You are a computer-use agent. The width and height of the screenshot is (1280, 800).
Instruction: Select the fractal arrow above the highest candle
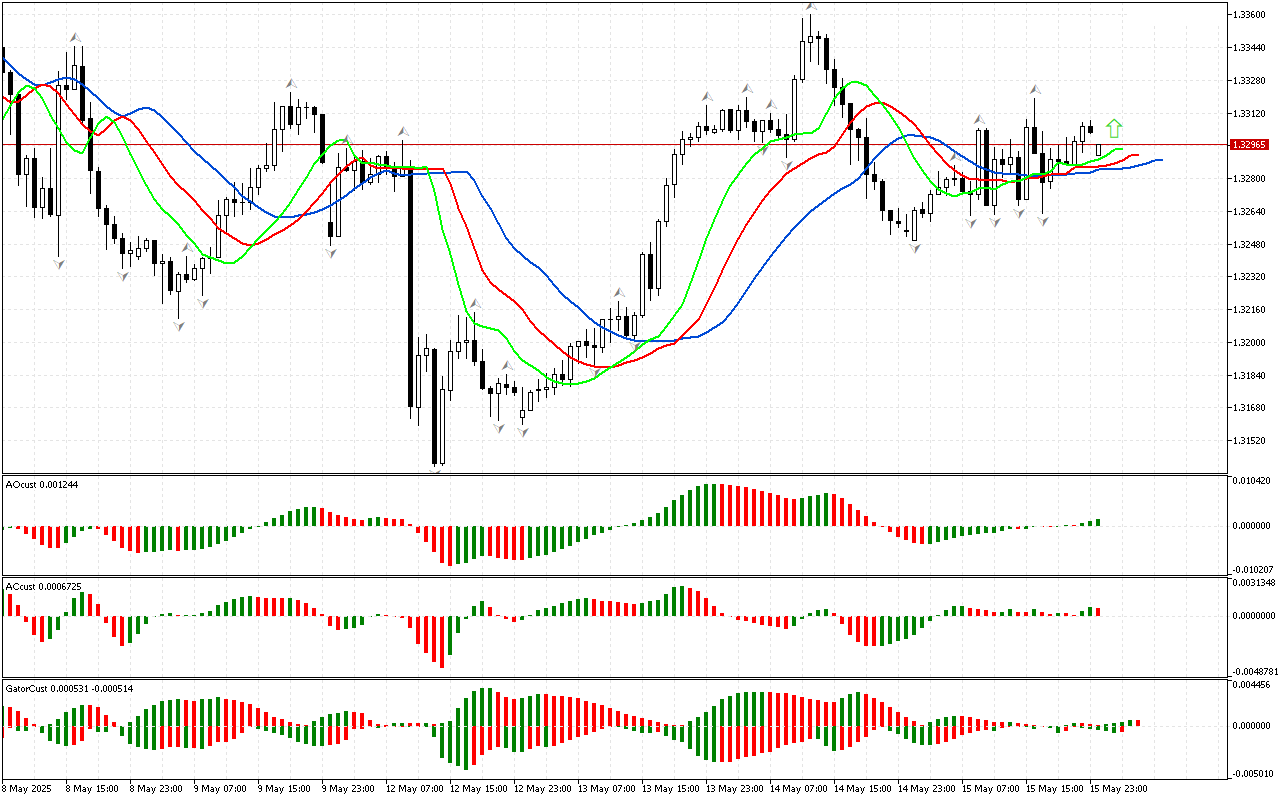click(x=810, y=8)
